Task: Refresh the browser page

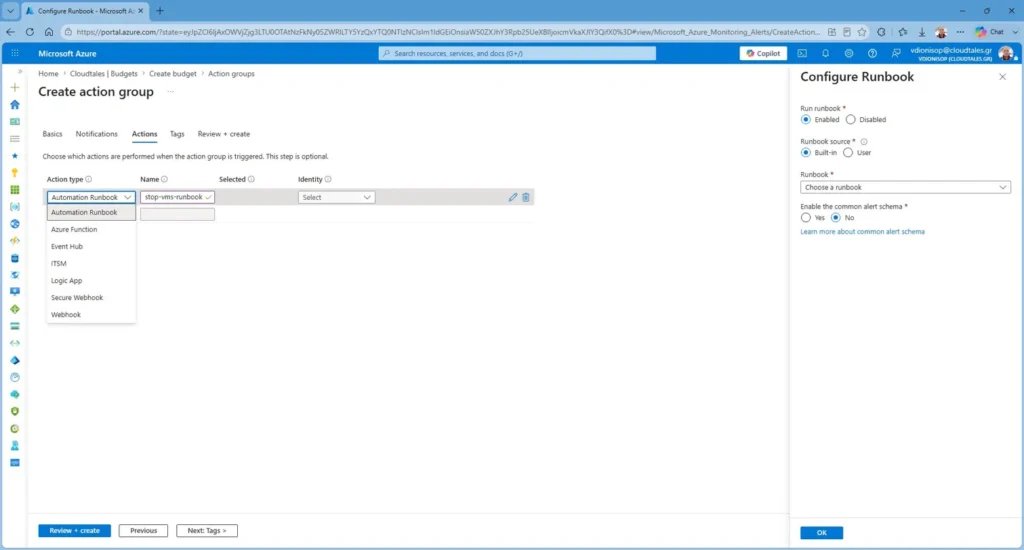Action: (x=29, y=32)
